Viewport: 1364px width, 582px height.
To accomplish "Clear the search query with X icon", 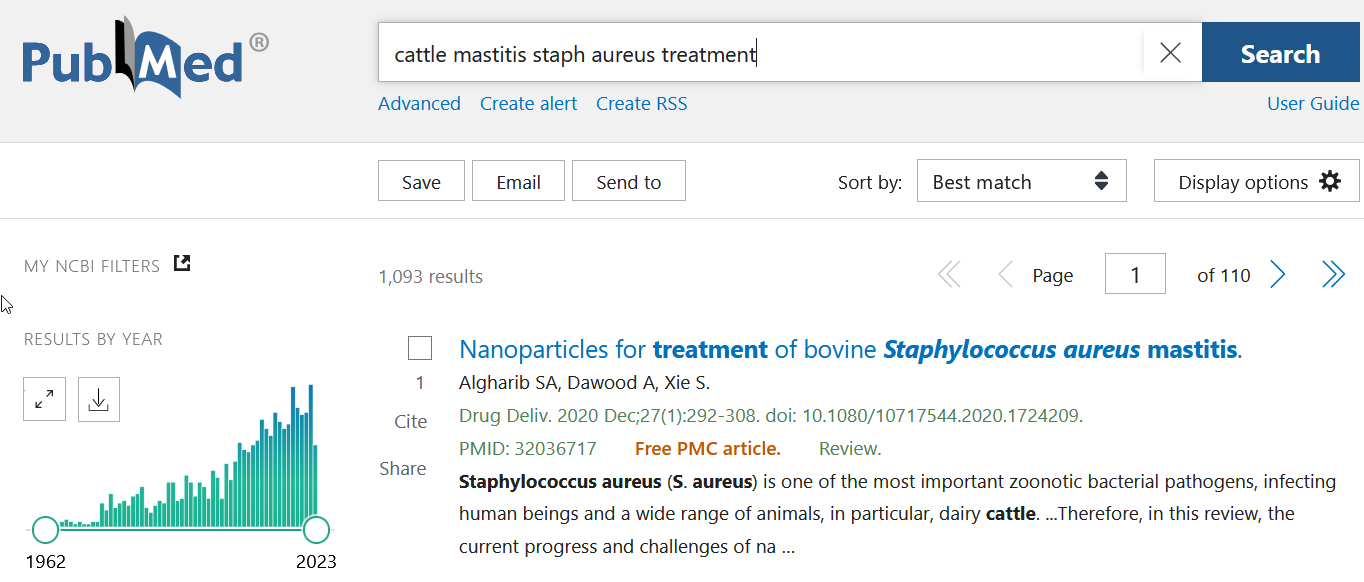I will pos(1170,53).
